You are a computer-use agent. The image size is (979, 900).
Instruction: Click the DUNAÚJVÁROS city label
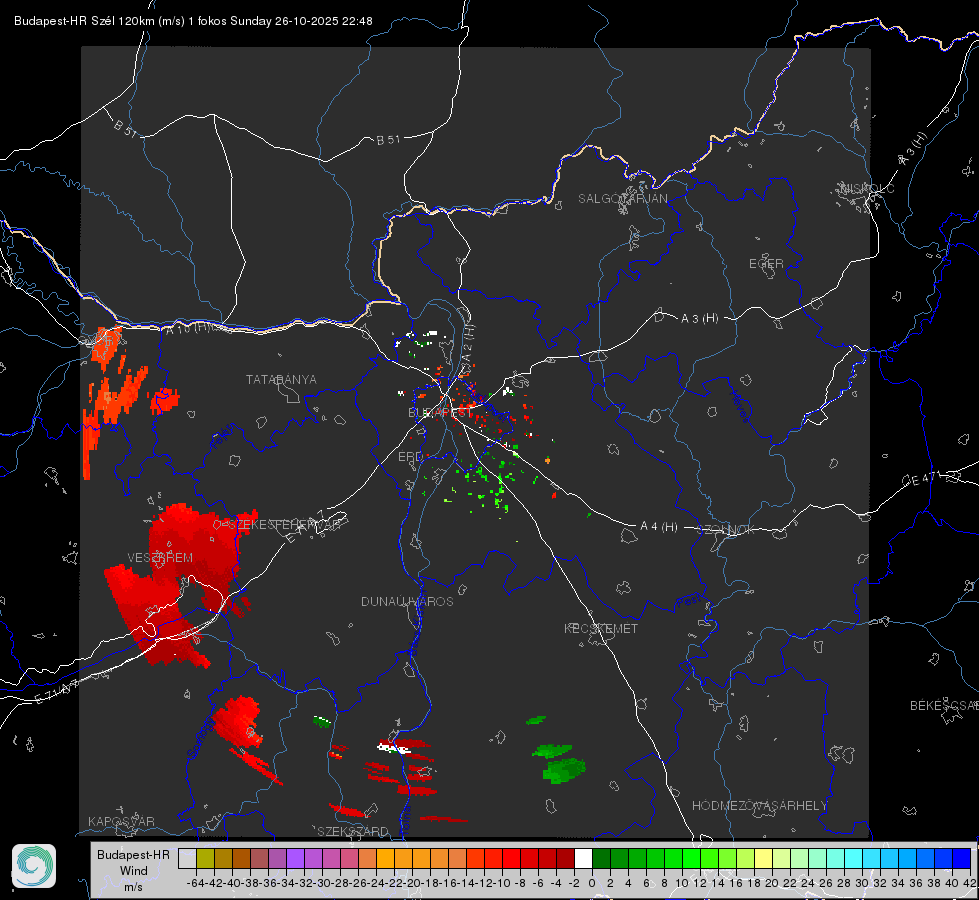(407, 601)
